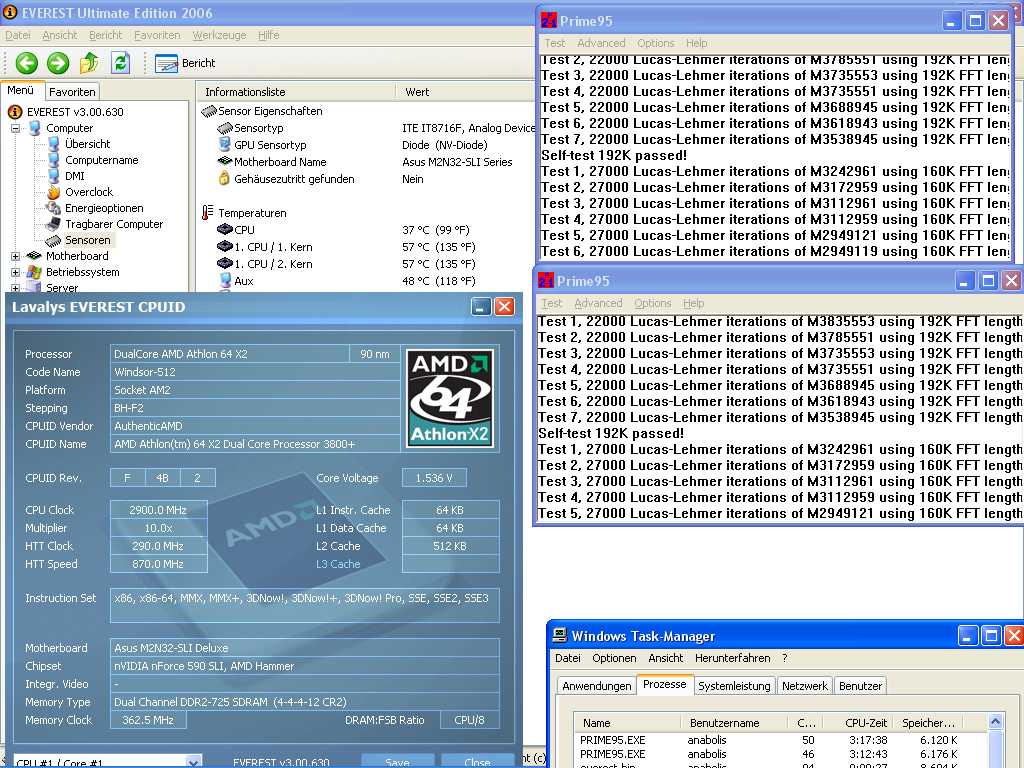The image size is (1024, 768).
Task: Open the Bericht report toolbar button
Action: (x=185, y=63)
